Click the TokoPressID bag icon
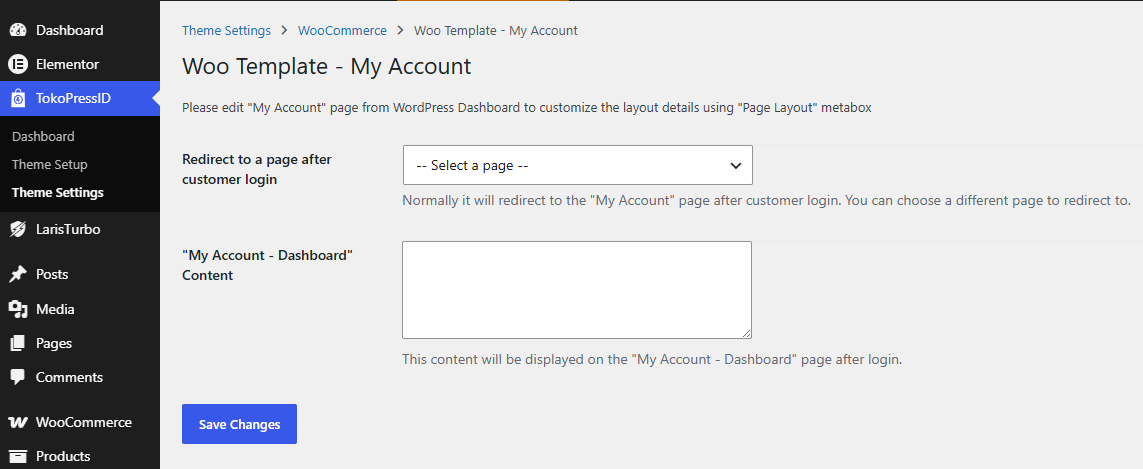Screen dimensions: 1143x469 (17, 98)
